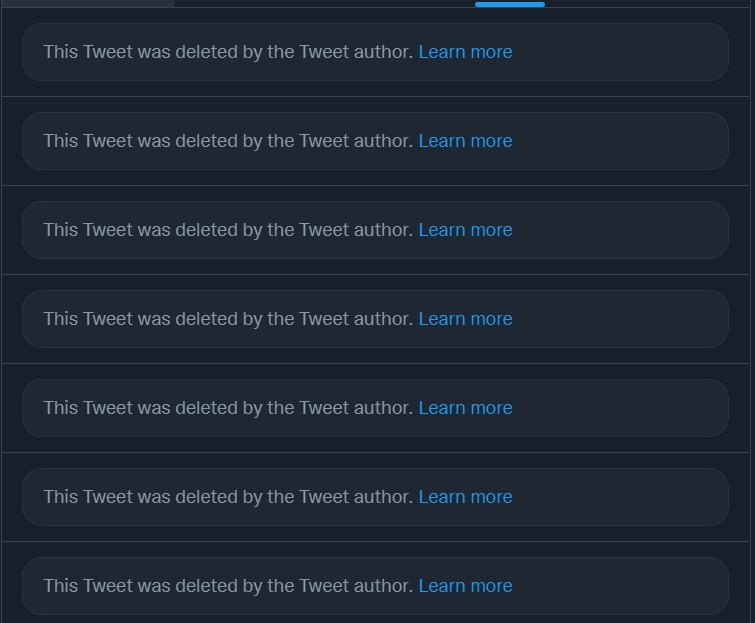
Task: Select the fifth deleted Tweet message text
Action: click(x=228, y=408)
